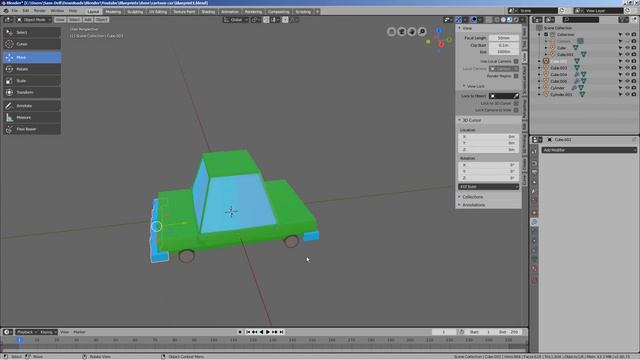
Task: Open the viewport View menu
Action: [60, 20]
